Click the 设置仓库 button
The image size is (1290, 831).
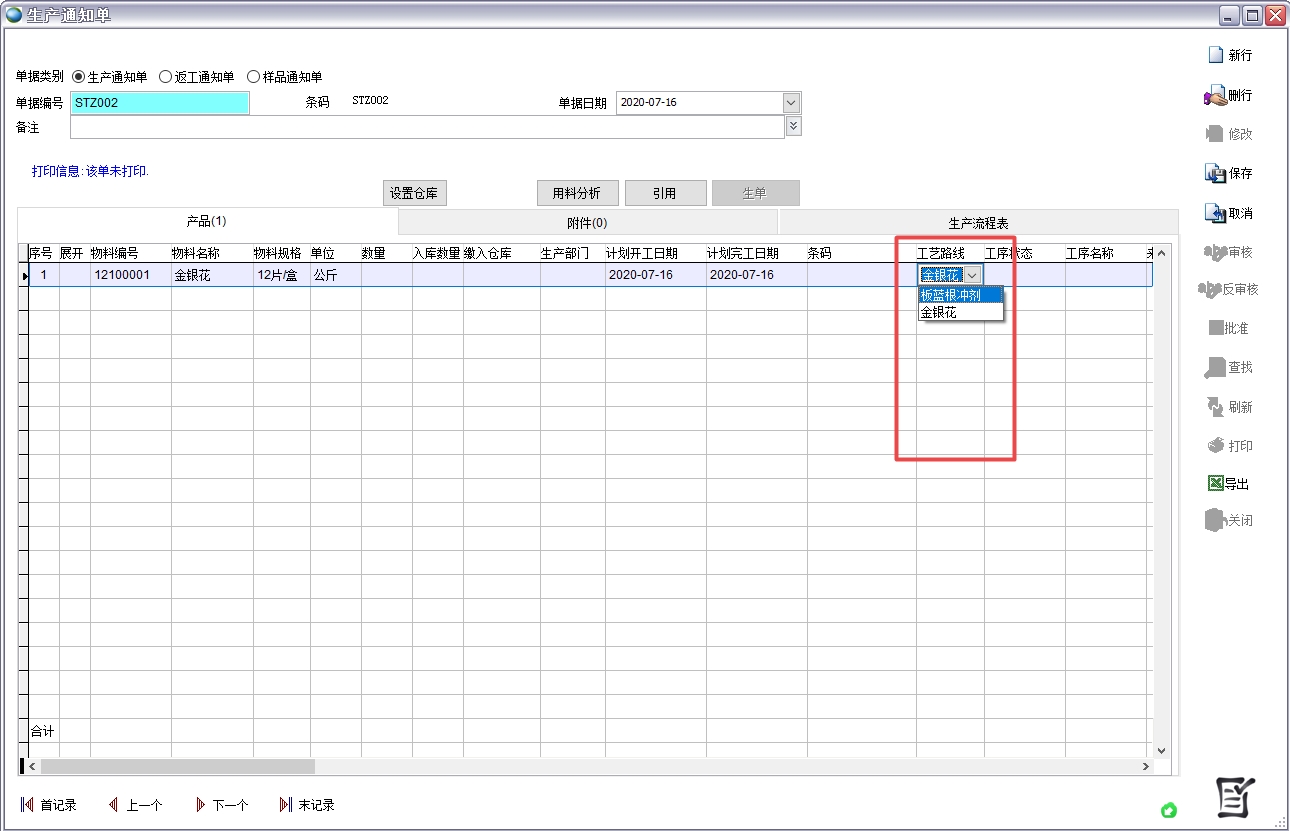coord(414,194)
